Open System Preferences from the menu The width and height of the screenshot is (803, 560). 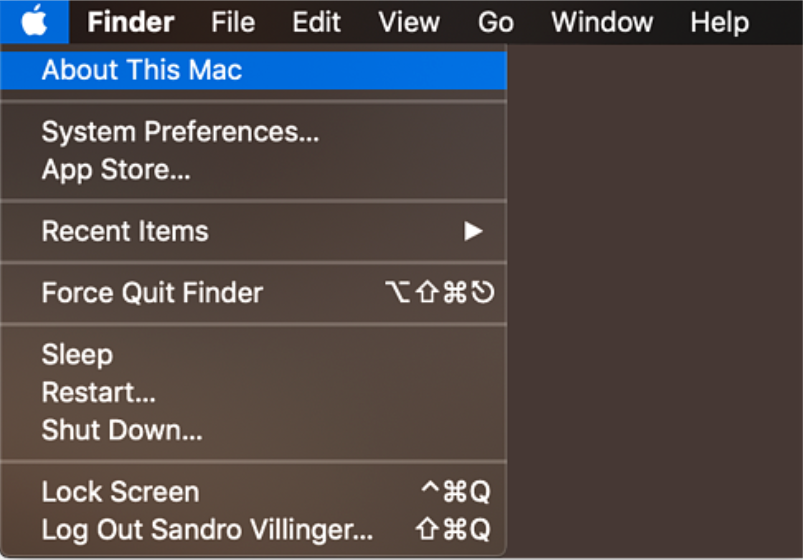click(180, 132)
